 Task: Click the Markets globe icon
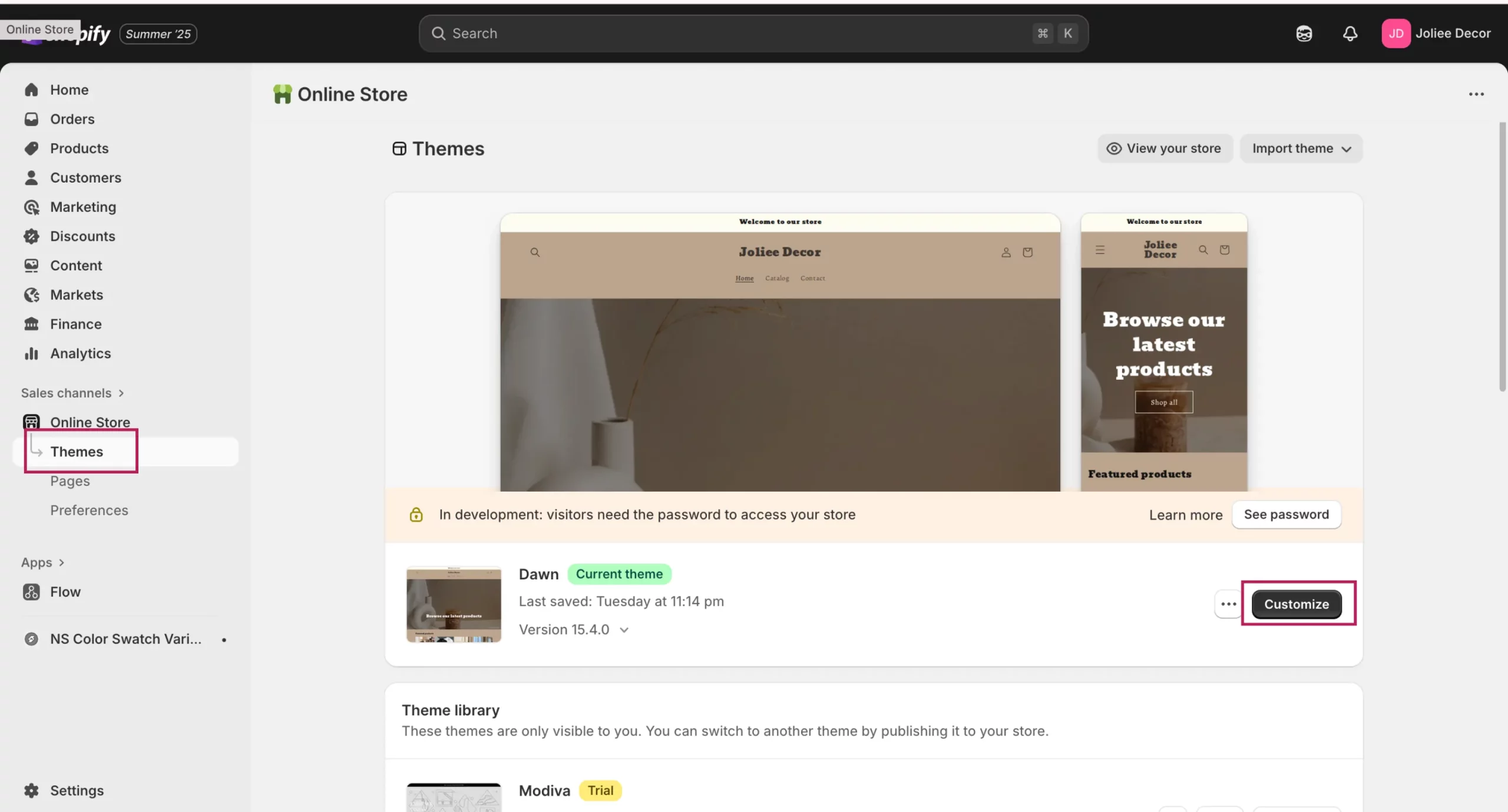click(x=31, y=294)
